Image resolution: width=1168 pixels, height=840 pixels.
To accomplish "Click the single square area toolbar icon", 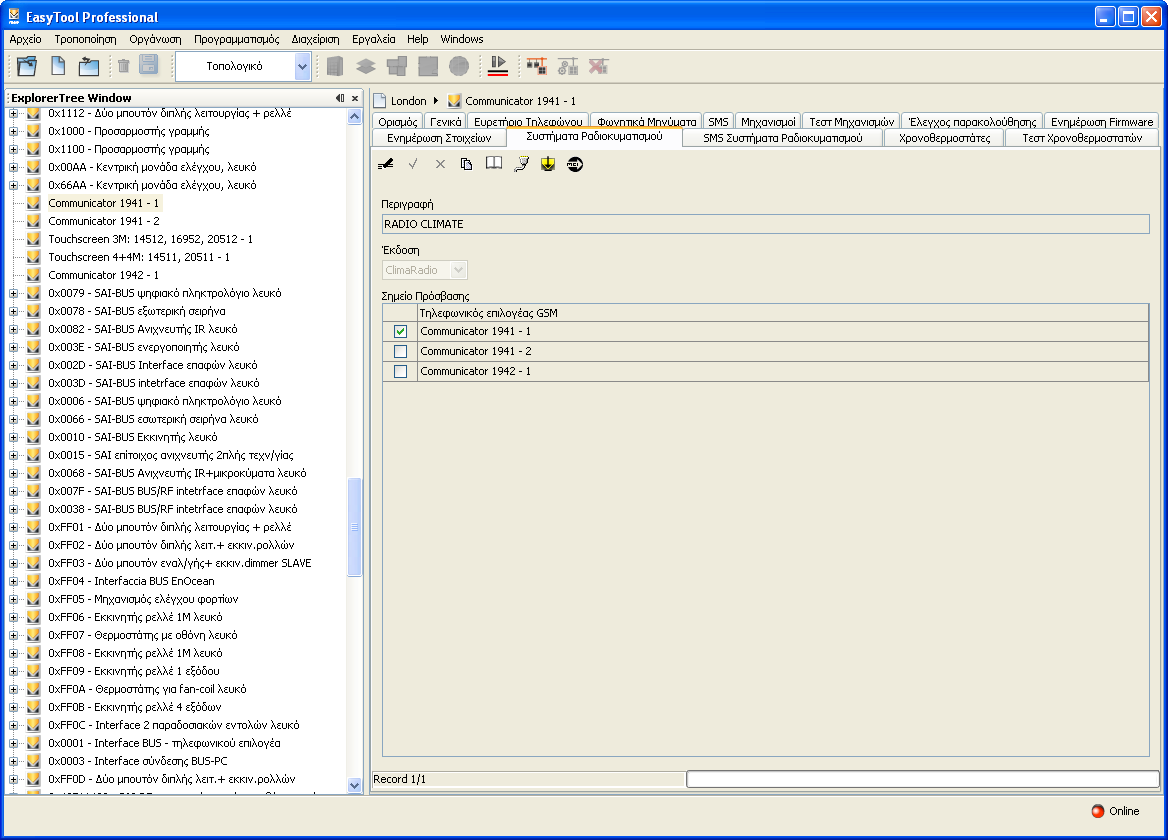I will pyautogui.click(x=428, y=66).
